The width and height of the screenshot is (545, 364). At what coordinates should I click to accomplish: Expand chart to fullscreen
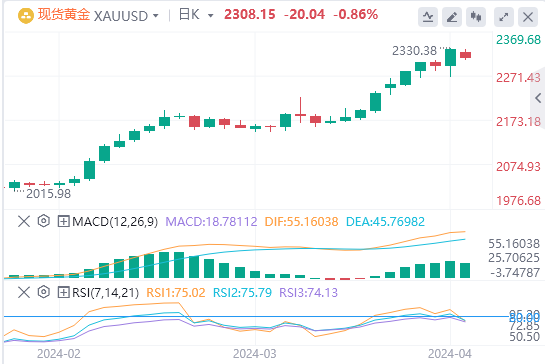click(x=504, y=16)
